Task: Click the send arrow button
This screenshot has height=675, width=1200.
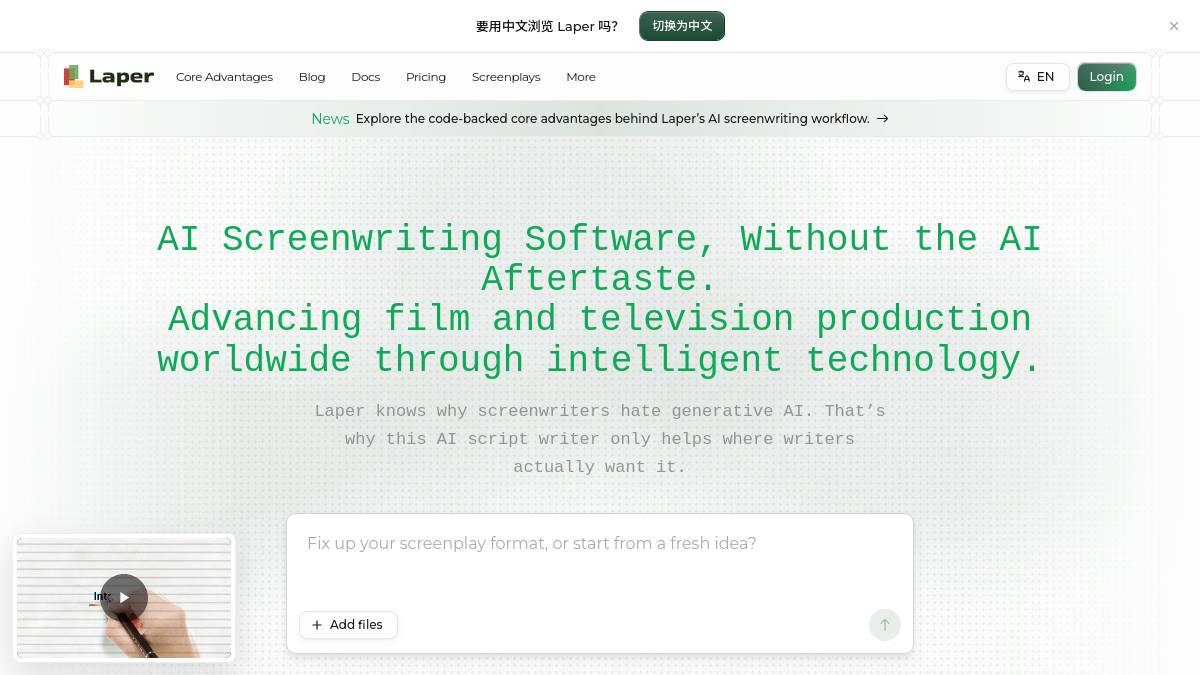Action: 884,625
